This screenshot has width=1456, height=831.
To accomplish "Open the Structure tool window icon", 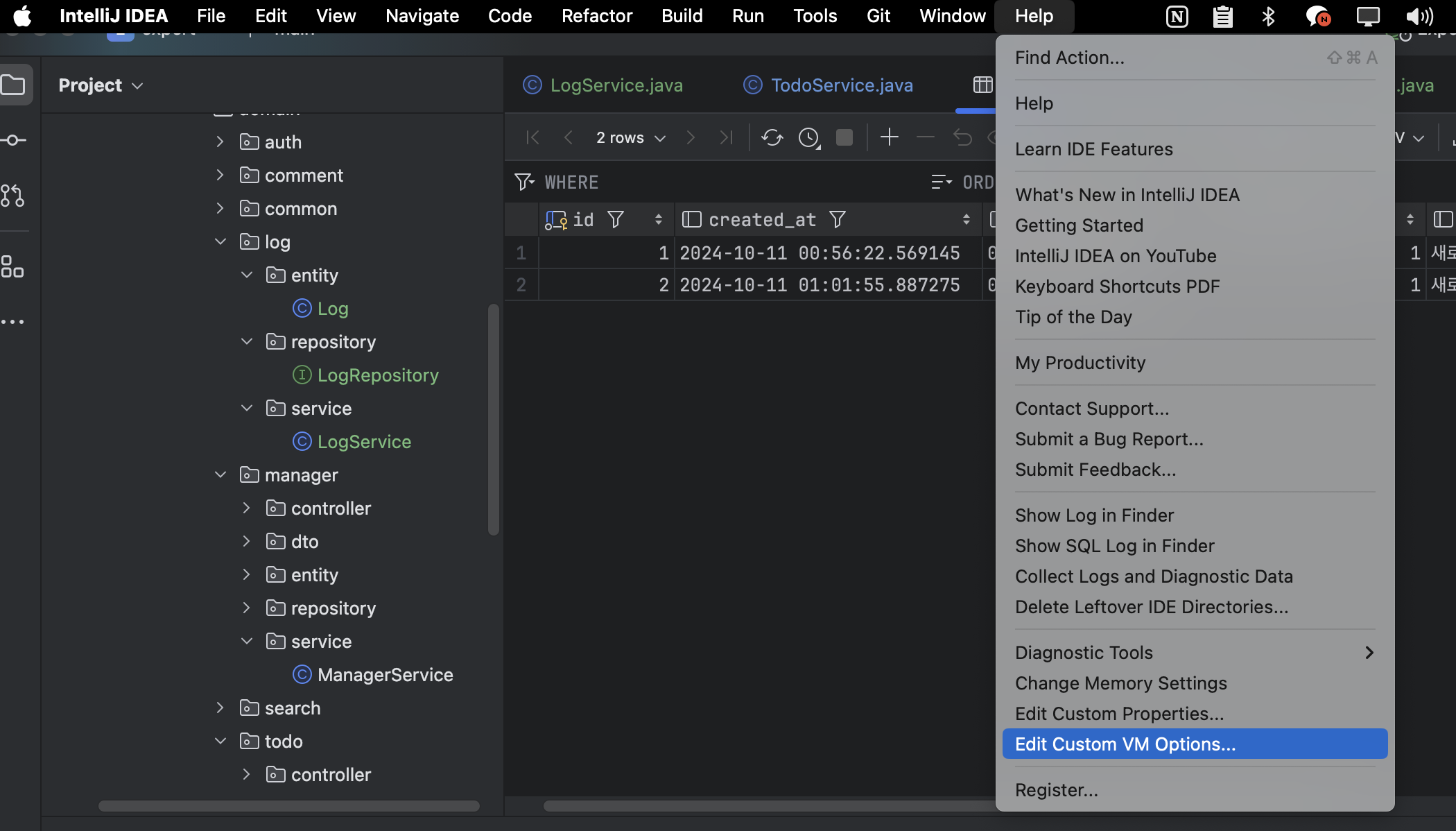I will [x=12, y=266].
